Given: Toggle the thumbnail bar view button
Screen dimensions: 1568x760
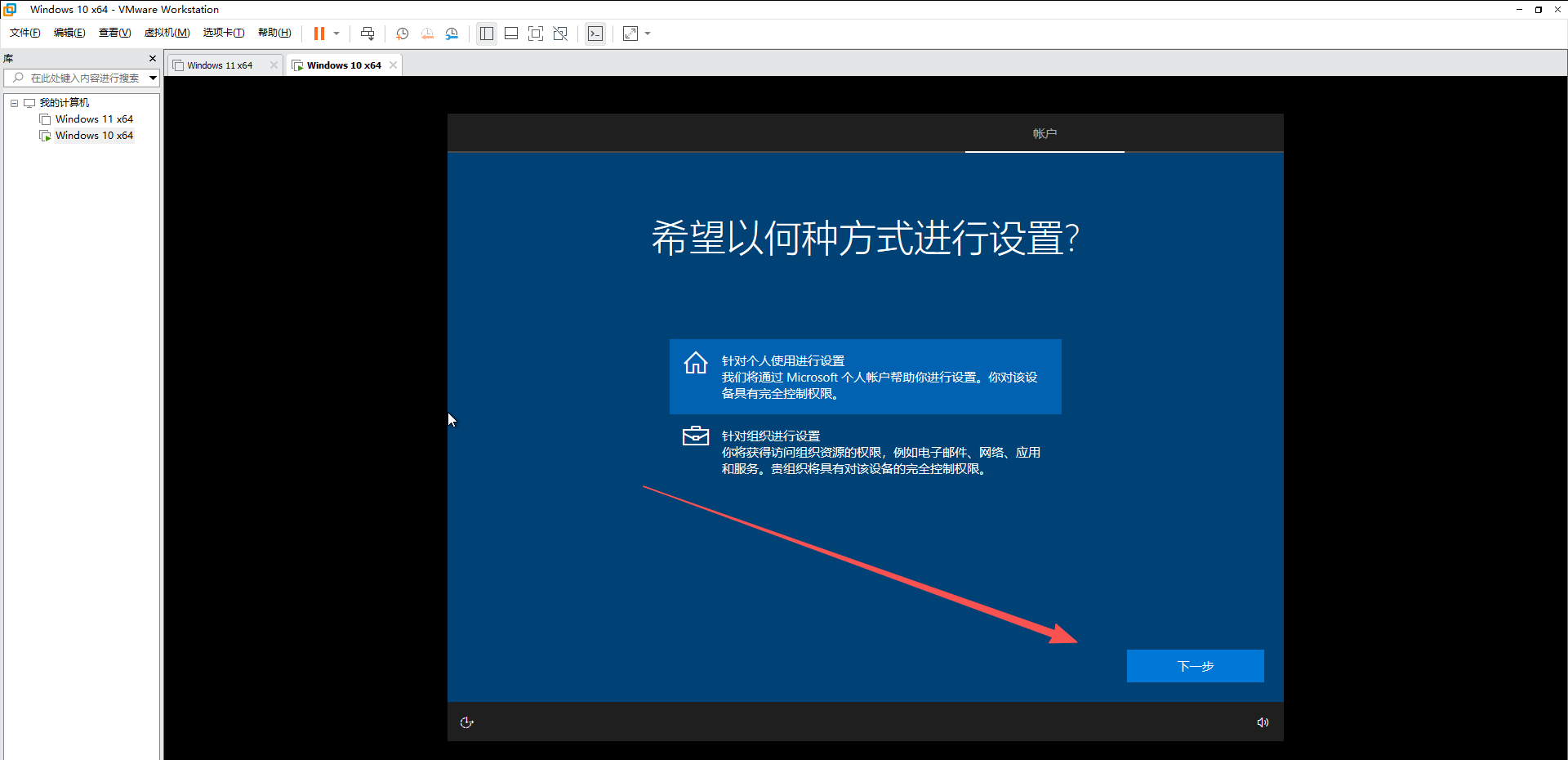Looking at the screenshot, I should [511, 34].
